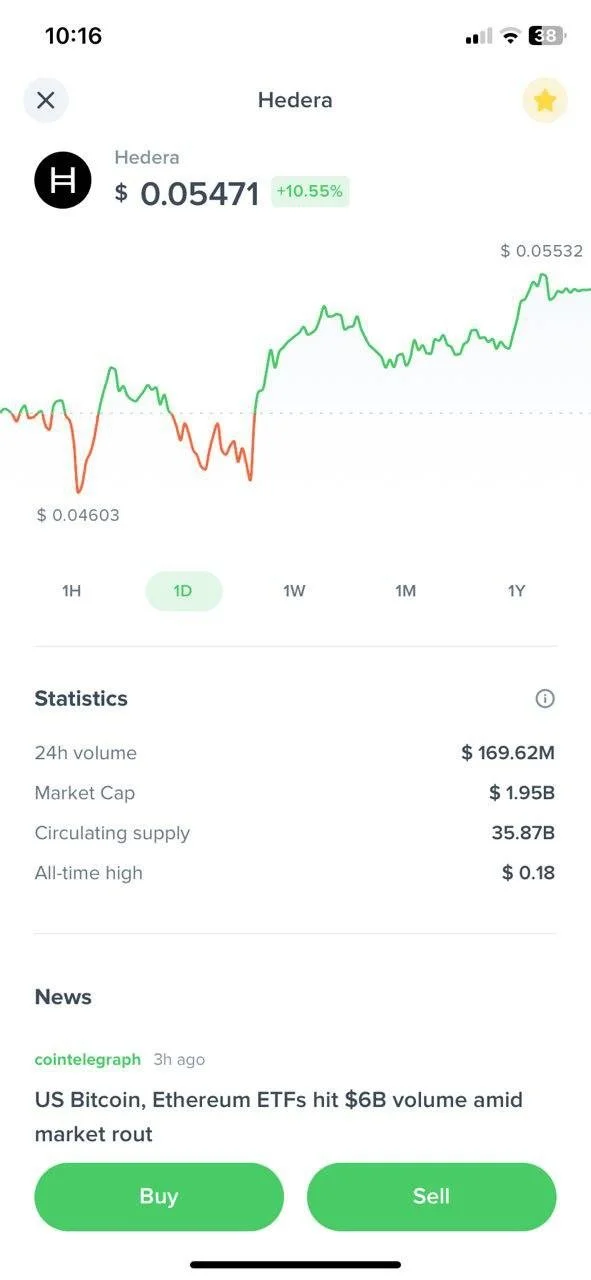Check the battery indicator in status bar
This screenshot has height=1280, width=591.
547,36
